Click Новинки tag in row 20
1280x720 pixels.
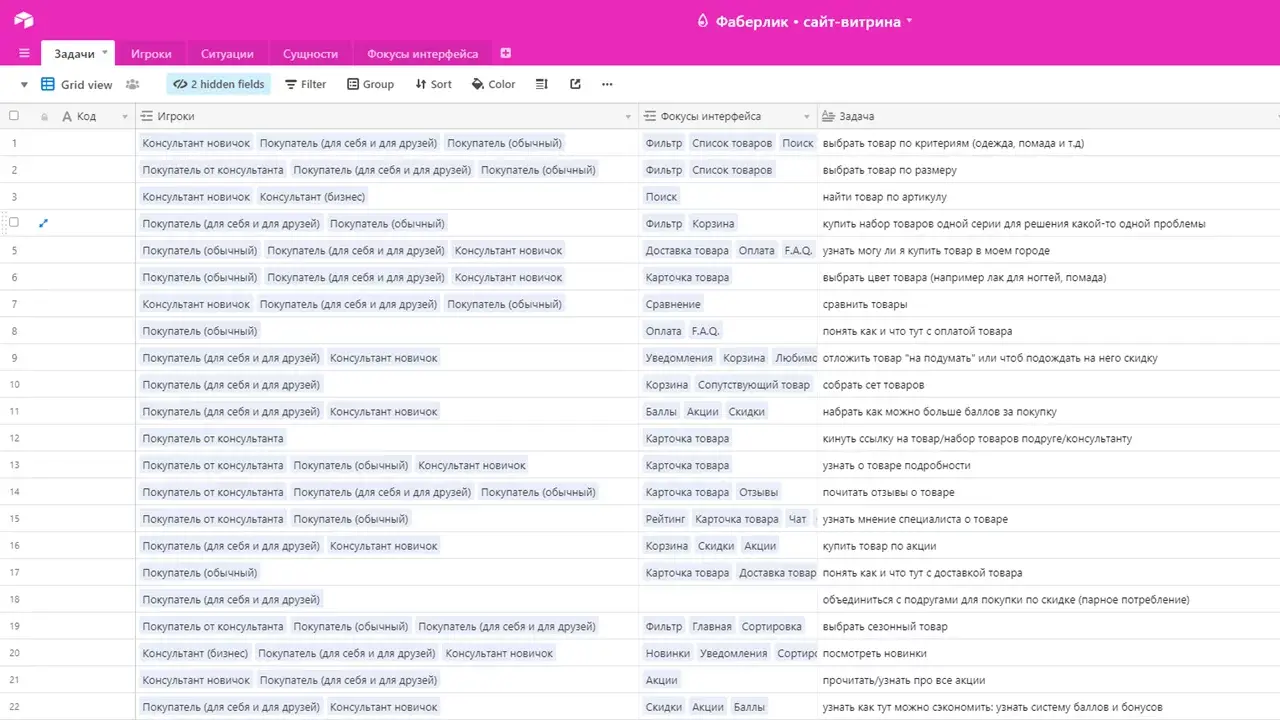click(668, 654)
